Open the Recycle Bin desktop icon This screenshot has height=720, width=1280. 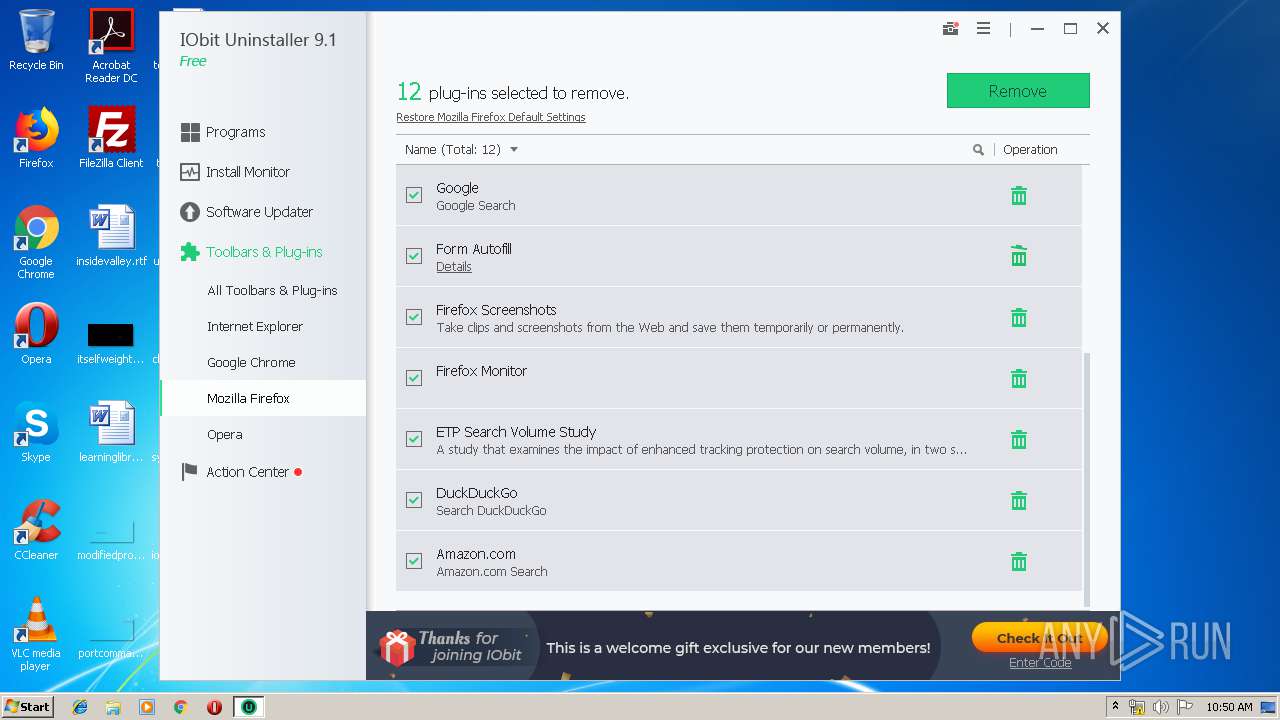point(36,40)
